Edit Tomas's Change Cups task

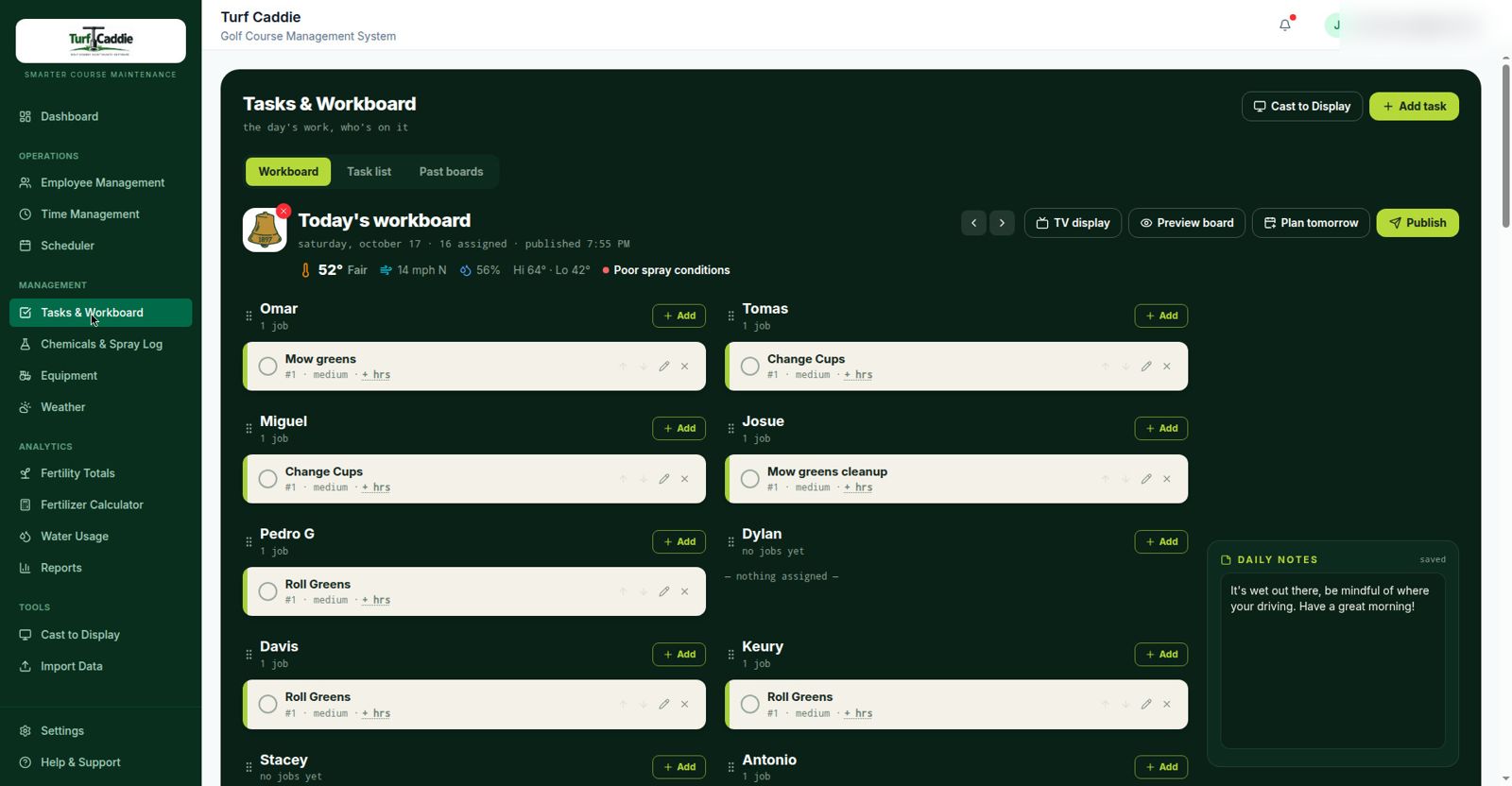pyautogui.click(x=1146, y=367)
